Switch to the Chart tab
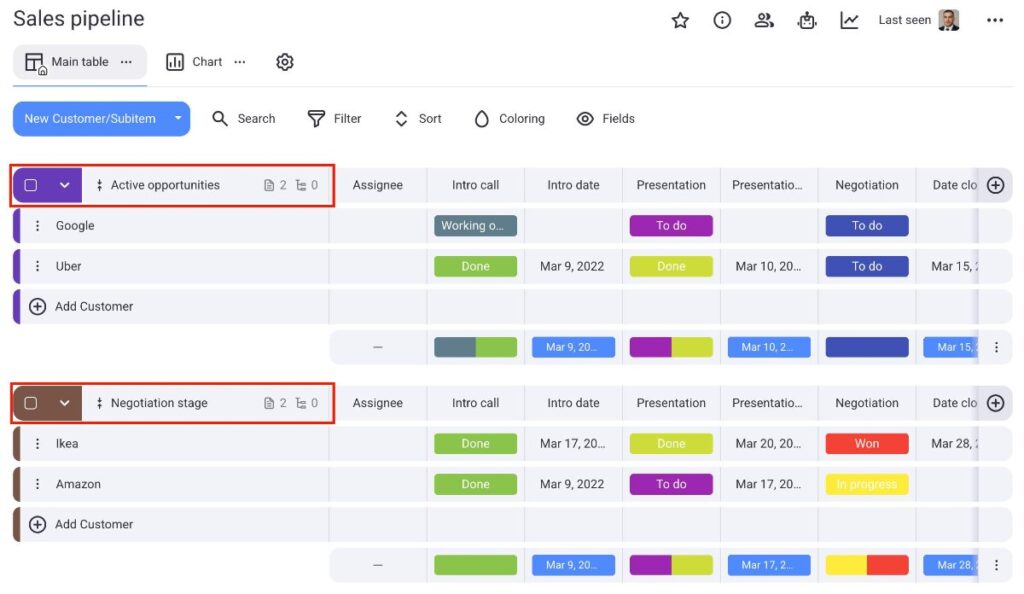This screenshot has width=1024, height=594. coord(195,62)
